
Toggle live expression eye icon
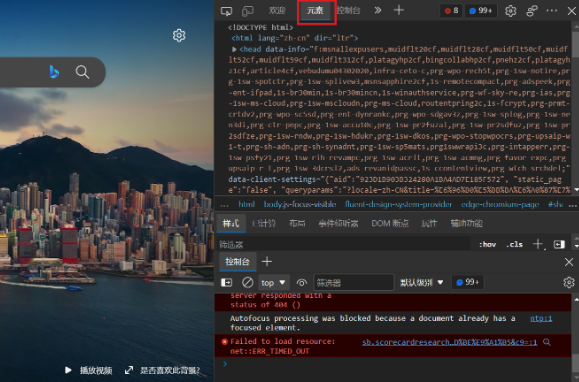302,283
